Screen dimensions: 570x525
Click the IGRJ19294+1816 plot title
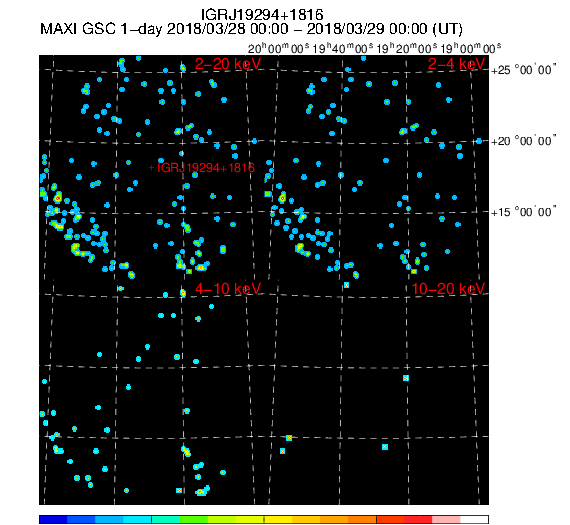point(262,15)
